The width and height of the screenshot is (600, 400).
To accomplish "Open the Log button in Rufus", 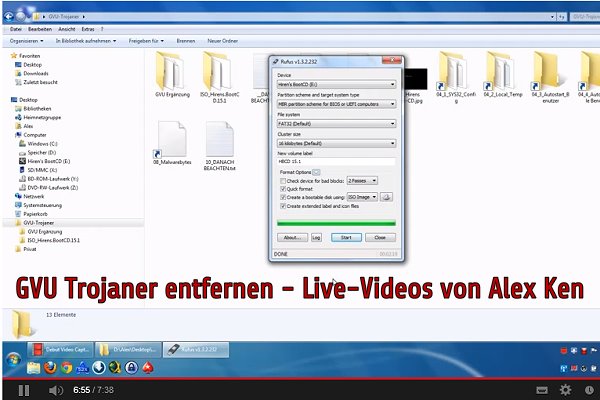I will 316,238.
